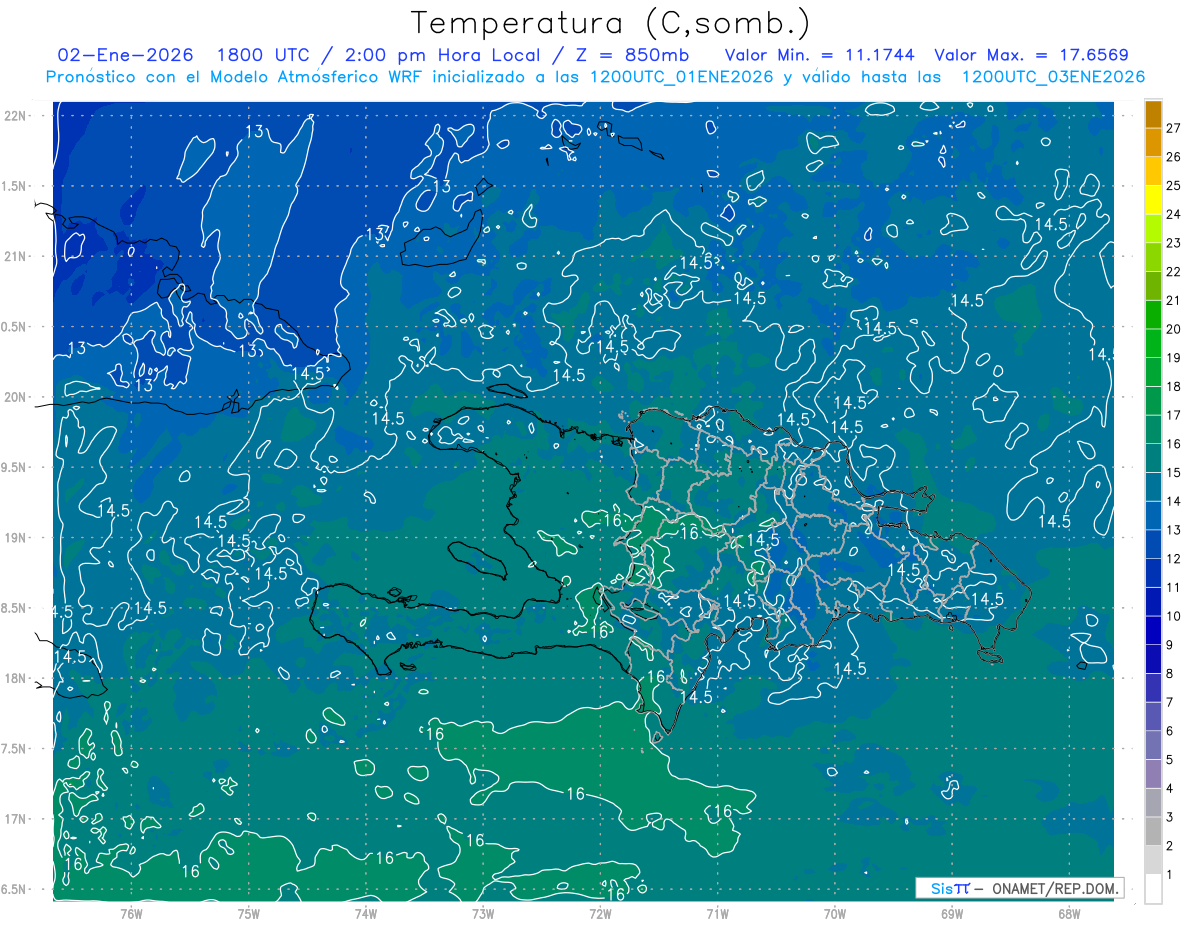Click the number 11 on the color legend
This screenshot has height=927, width=1200.
(1174, 588)
